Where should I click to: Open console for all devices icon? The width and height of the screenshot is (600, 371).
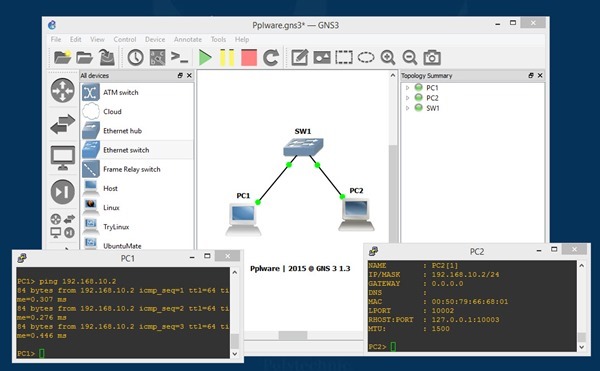click(179, 58)
